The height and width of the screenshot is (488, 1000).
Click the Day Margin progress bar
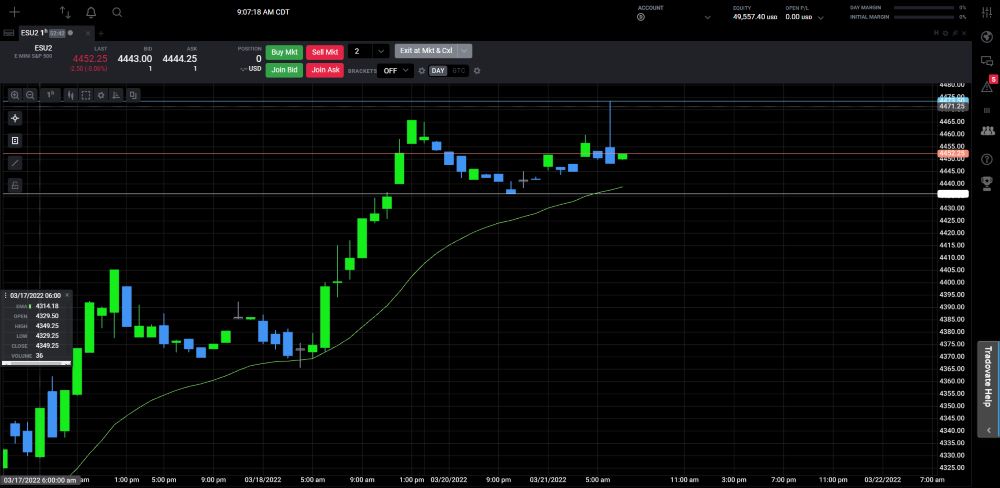point(924,8)
